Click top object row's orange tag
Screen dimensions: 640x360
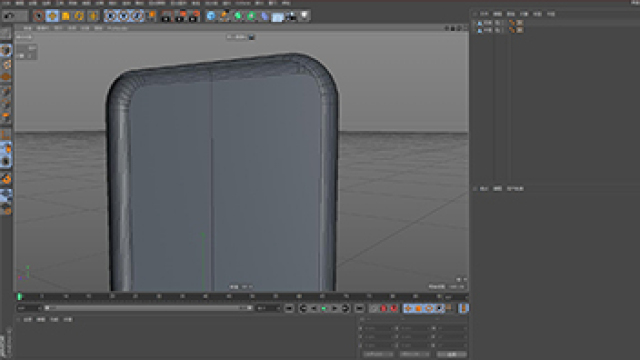512,23
